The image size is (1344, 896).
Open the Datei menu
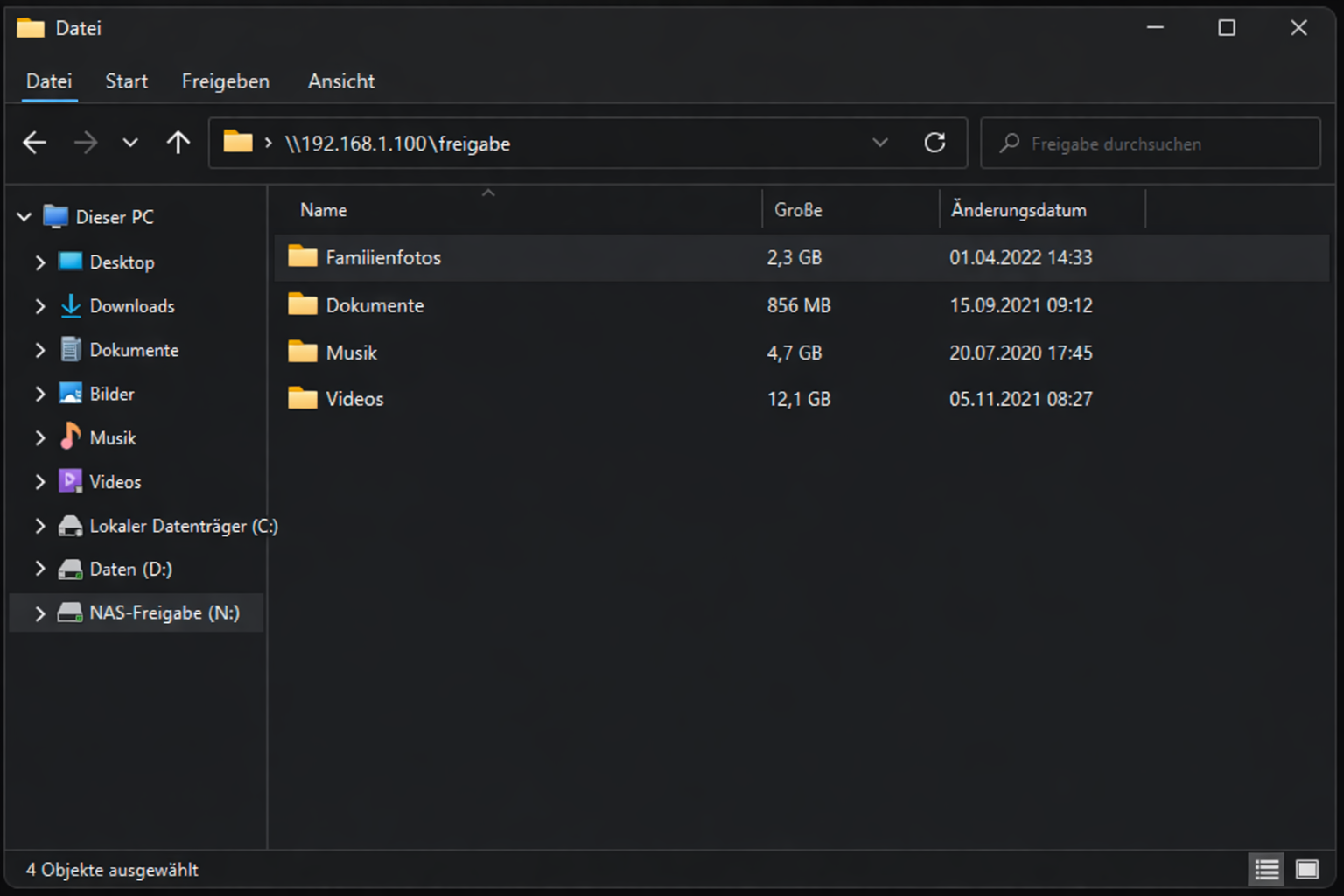click(x=48, y=80)
